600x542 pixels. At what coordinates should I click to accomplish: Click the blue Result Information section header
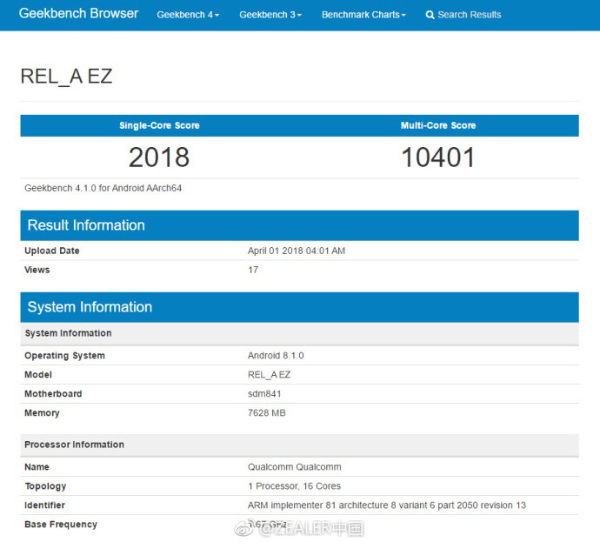coord(299,225)
